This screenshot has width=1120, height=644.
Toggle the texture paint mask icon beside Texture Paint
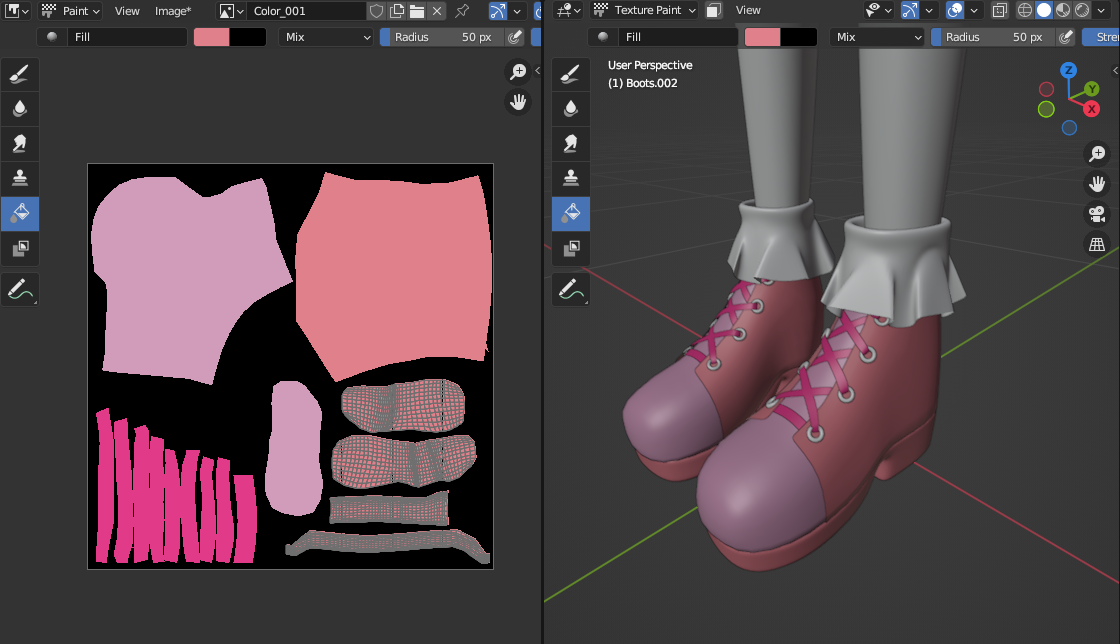[713, 10]
